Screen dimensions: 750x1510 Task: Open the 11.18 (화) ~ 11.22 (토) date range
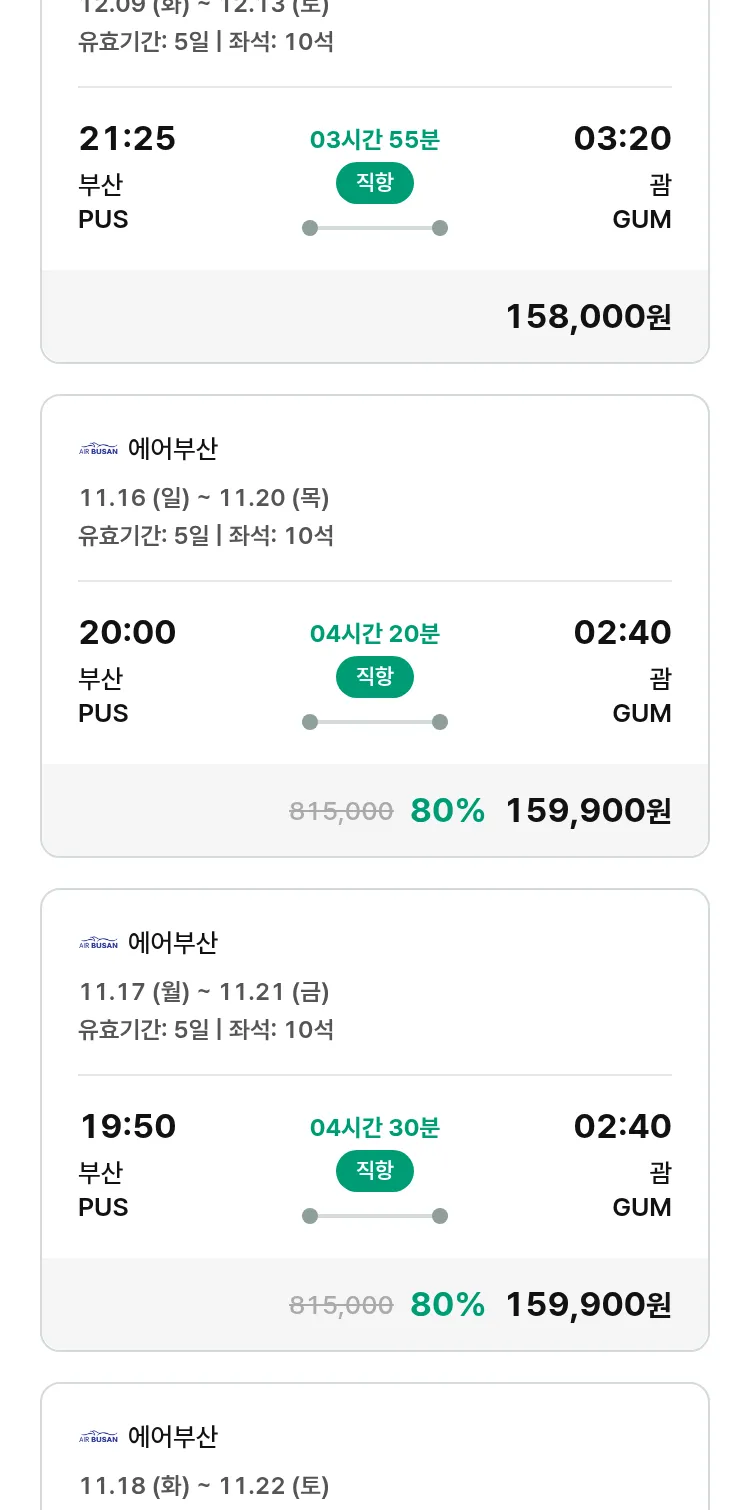click(x=204, y=1485)
